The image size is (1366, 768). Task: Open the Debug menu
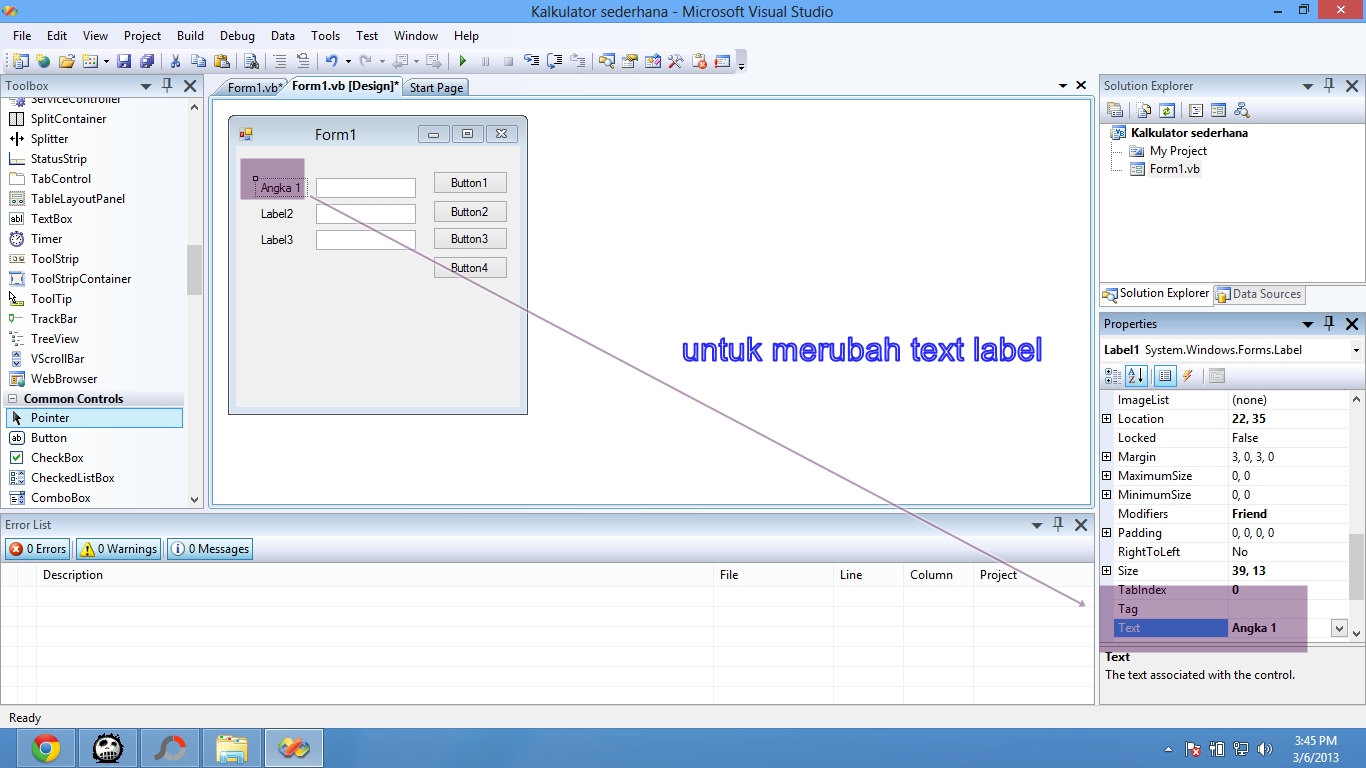(237, 35)
